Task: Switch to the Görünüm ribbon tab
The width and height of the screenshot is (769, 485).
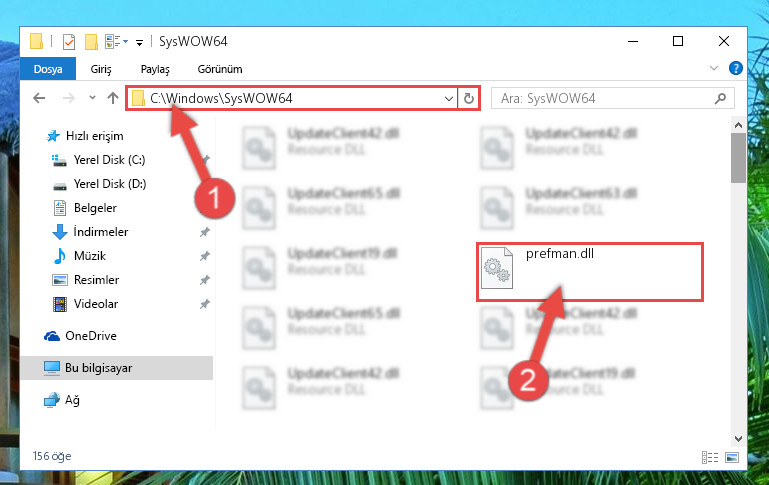Action: pos(220,69)
